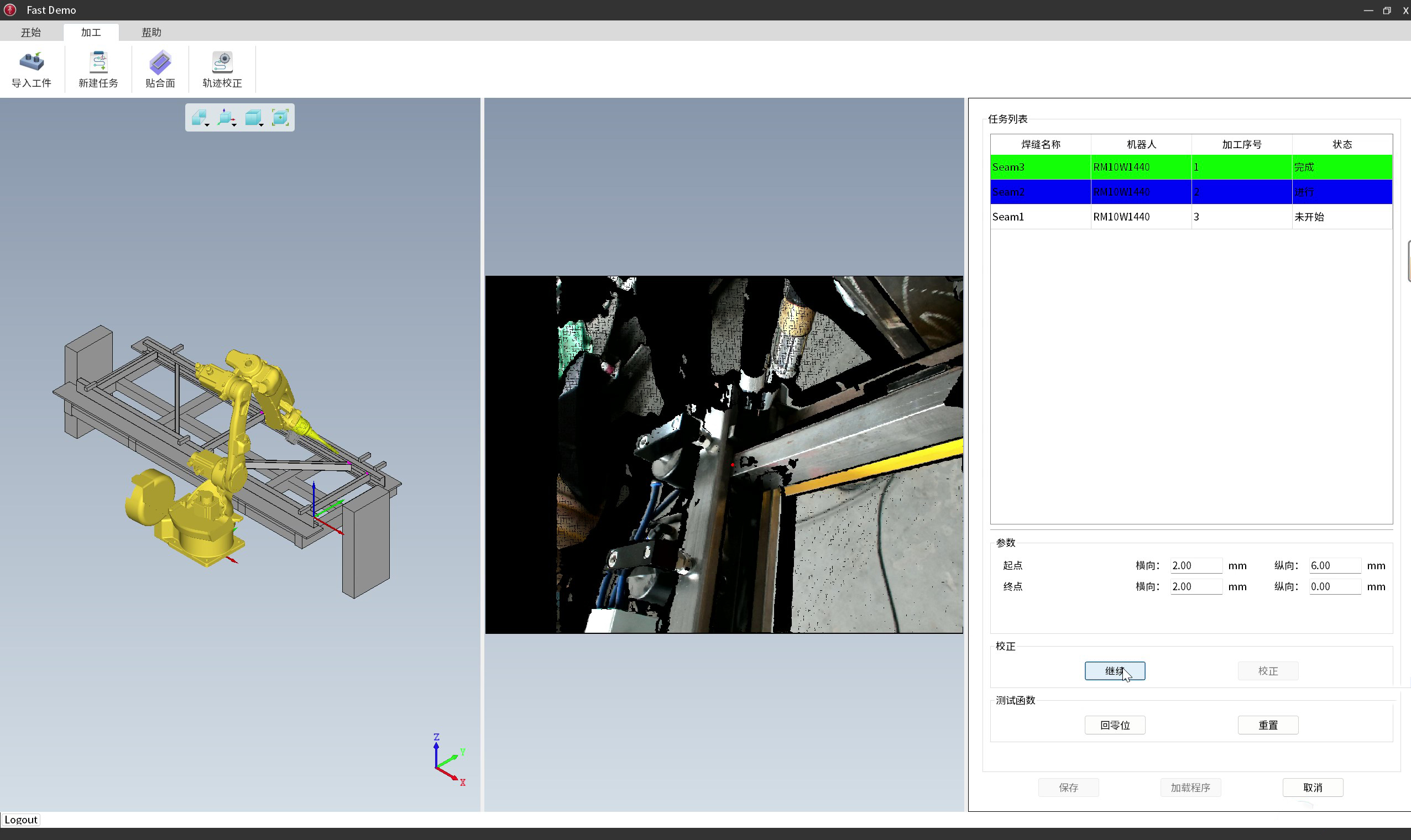Edit the 终点 横向 value field
Image resolution: width=1411 pixels, height=840 pixels.
coord(1196,586)
